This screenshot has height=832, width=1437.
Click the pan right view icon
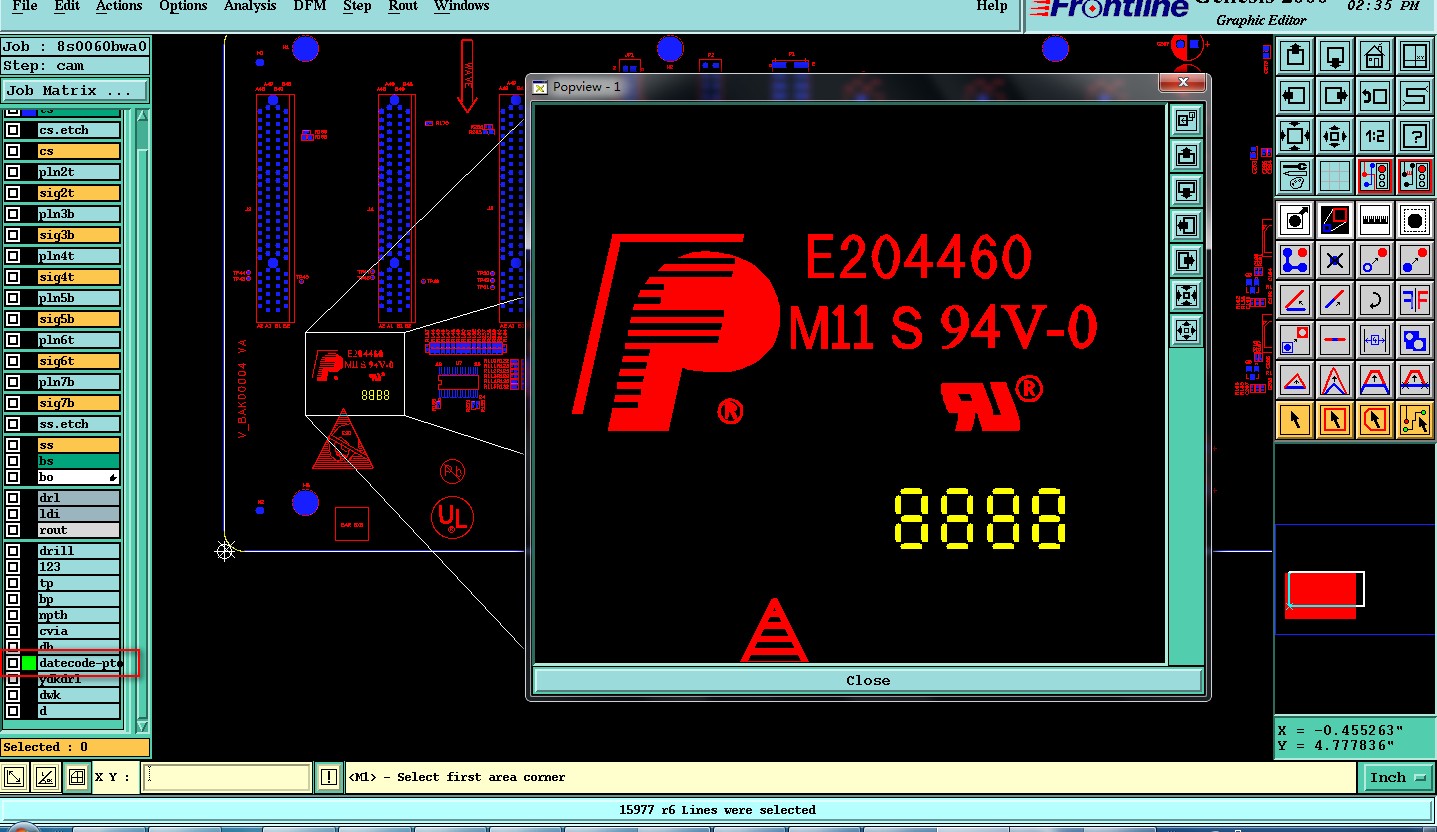(x=1334, y=97)
